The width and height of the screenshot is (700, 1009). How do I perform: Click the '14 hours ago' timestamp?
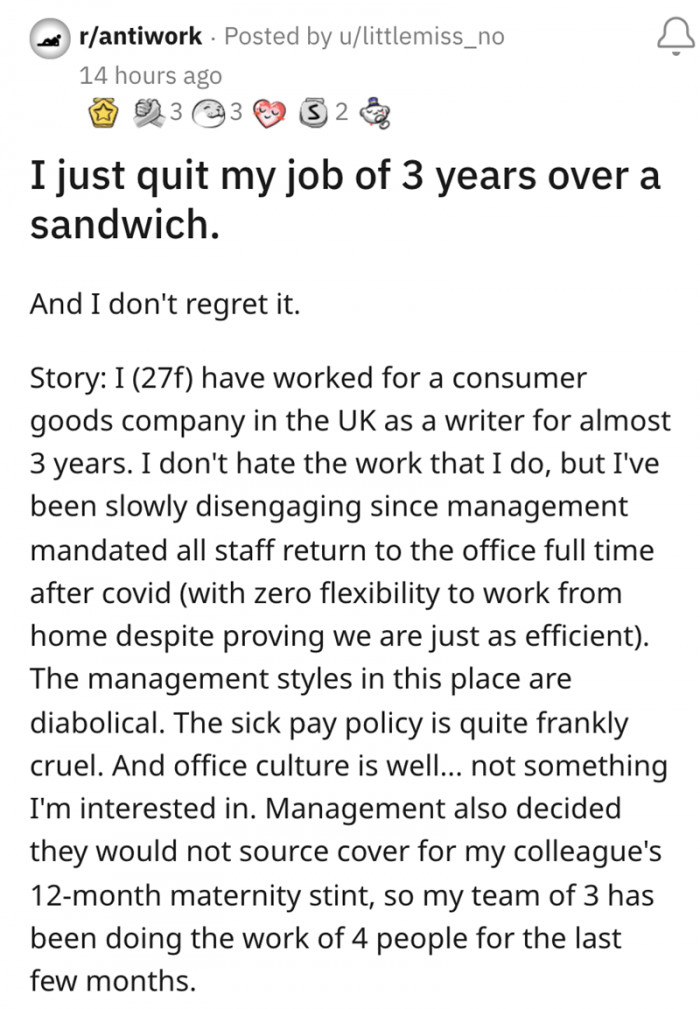click(x=152, y=74)
